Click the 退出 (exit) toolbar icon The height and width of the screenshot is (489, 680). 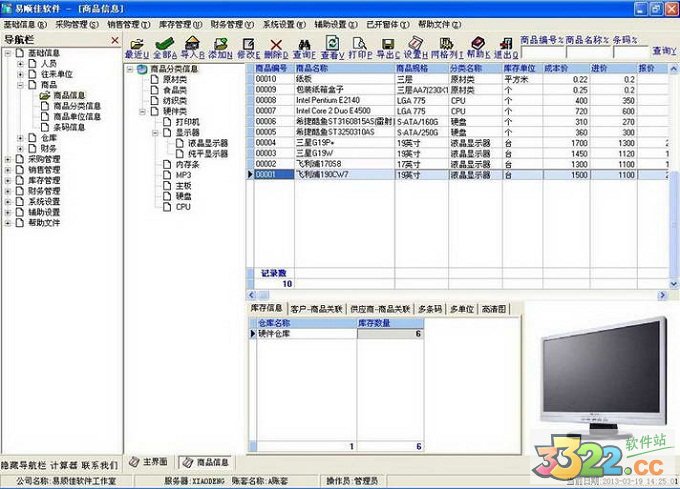(506, 43)
